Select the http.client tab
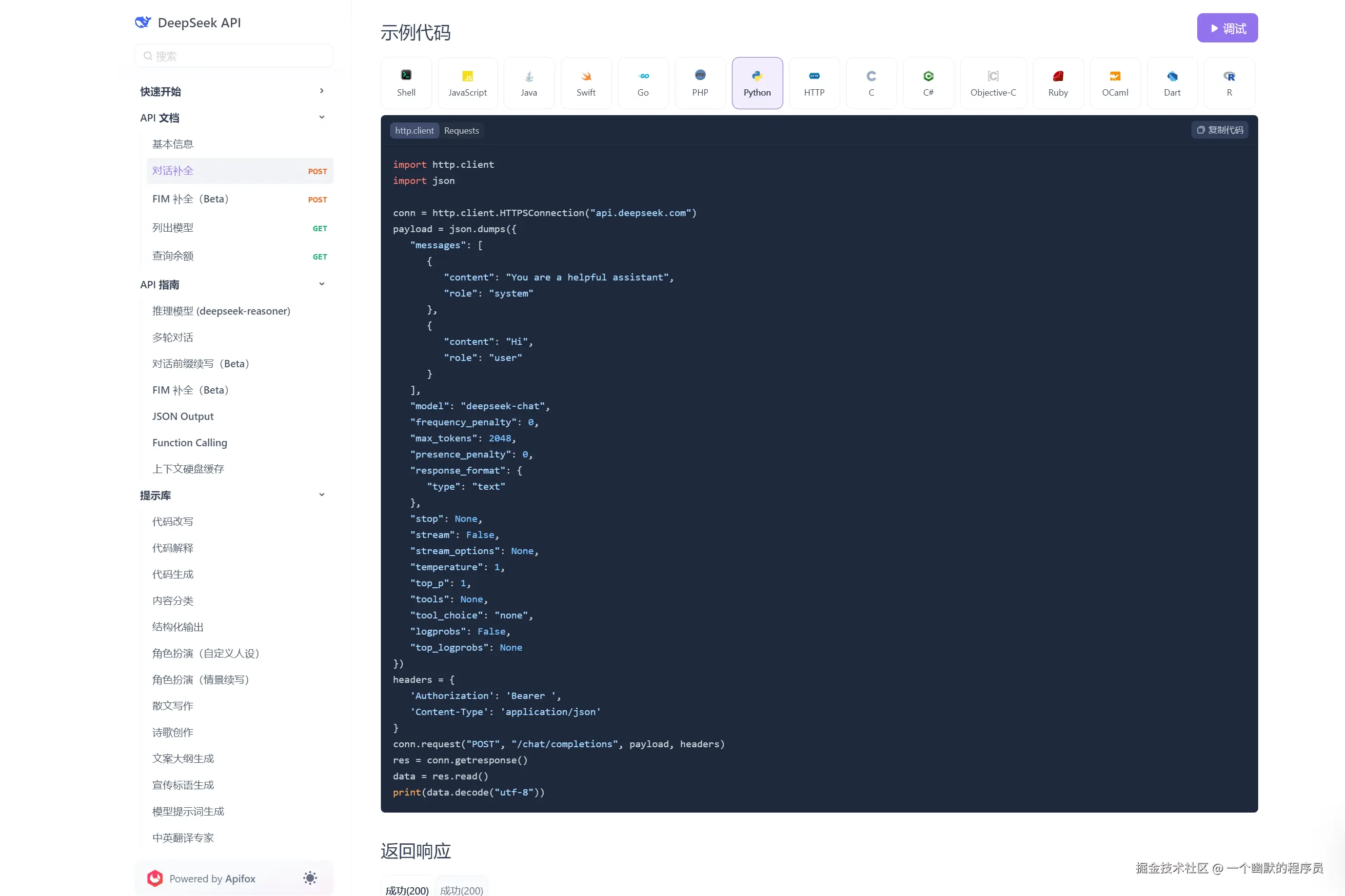This screenshot has height=896, width=1345. pos(414,130)
